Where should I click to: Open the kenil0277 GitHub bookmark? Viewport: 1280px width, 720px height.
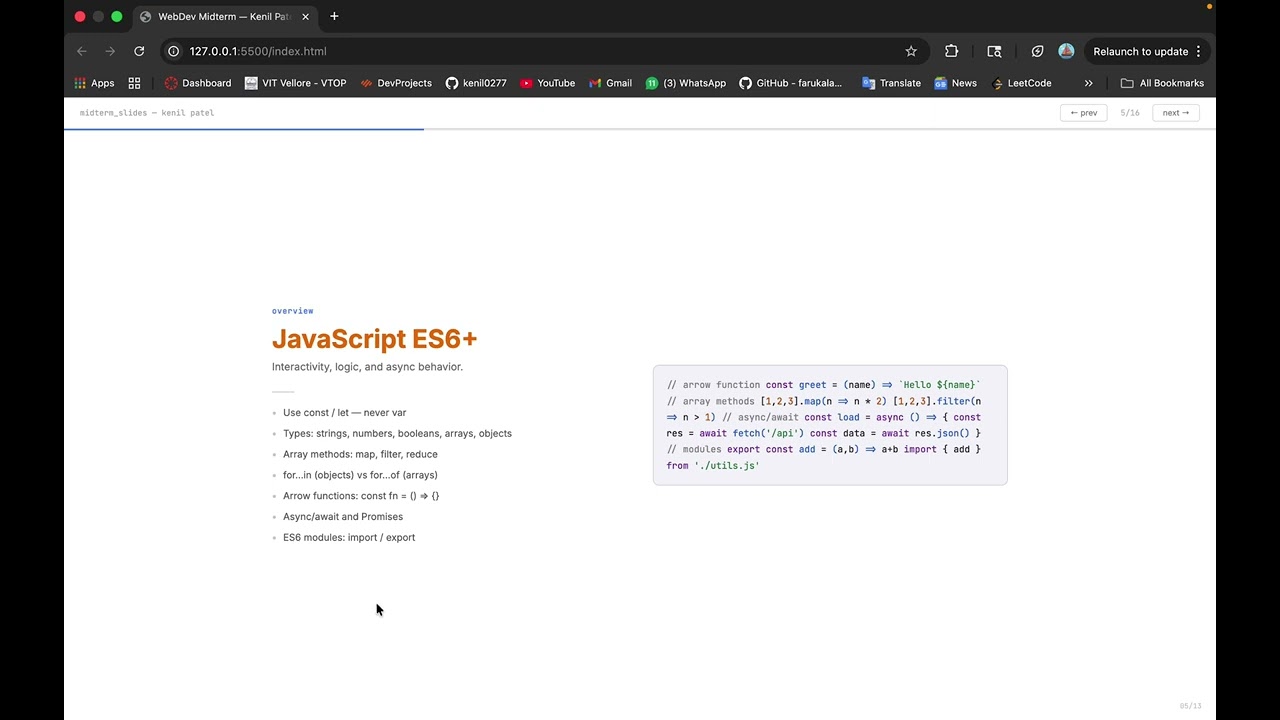tap(476, 83)
